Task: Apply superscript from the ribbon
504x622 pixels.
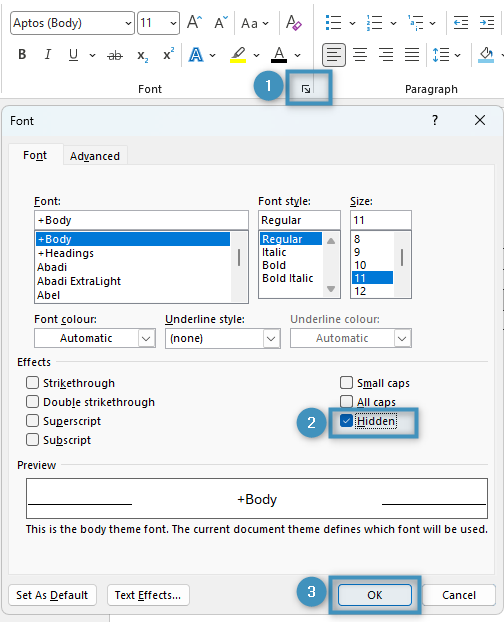Action: 168,54
